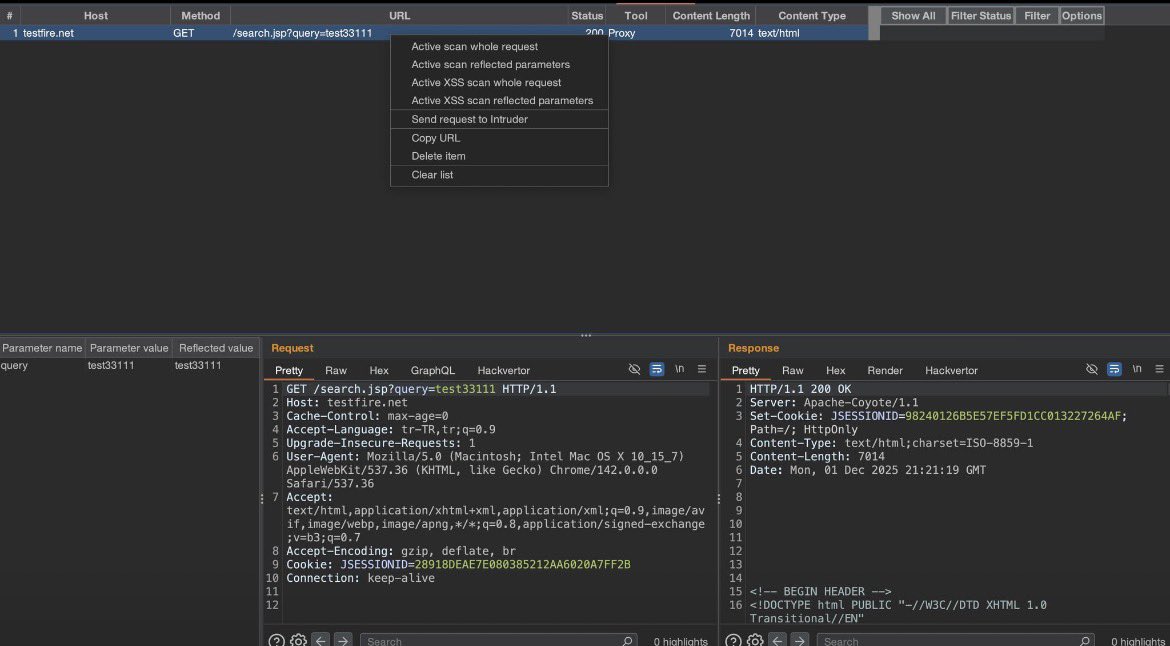
Task: Toggle Show All in the filter bar
Action: point(913,15)
